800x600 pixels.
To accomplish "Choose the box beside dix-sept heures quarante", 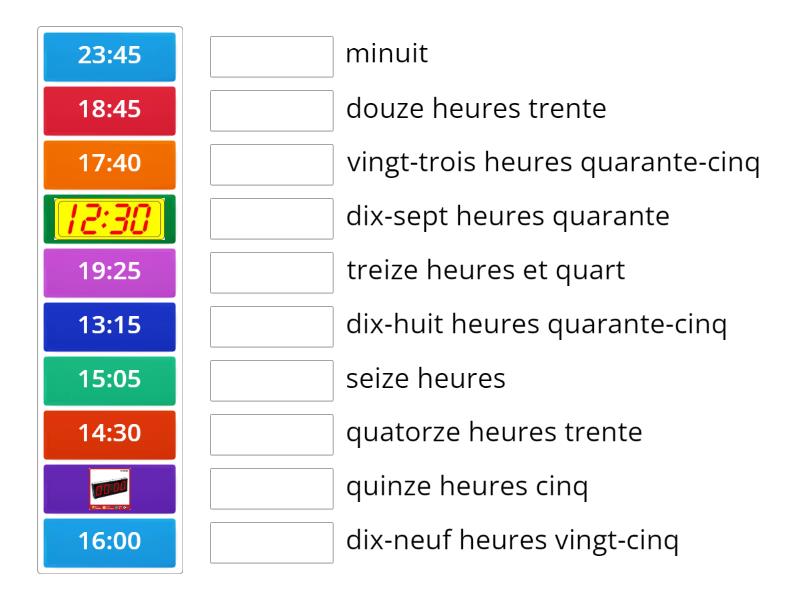I will click(271, 218).
